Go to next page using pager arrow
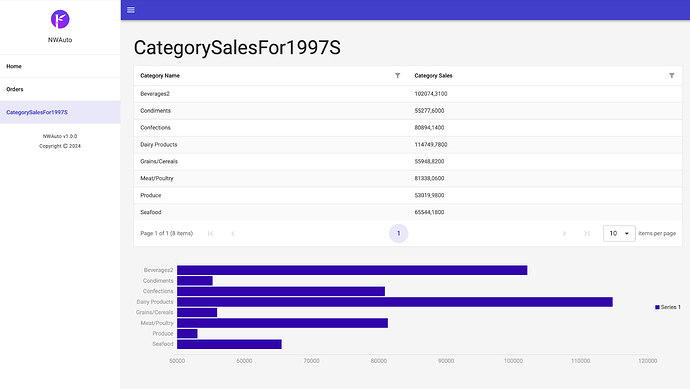This screenshot has height=389, width=690. click(564, 233)
